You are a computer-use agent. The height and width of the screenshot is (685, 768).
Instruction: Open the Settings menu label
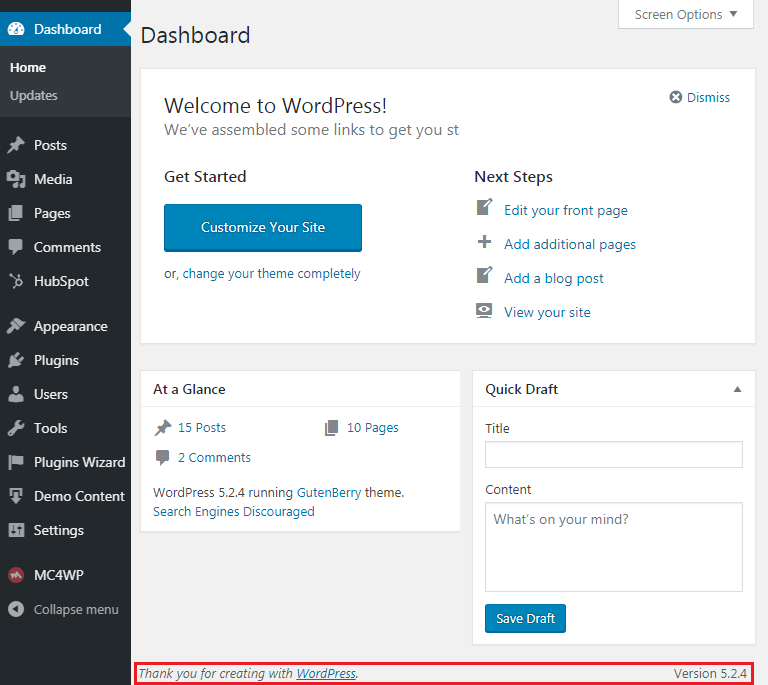coord(59,530)
